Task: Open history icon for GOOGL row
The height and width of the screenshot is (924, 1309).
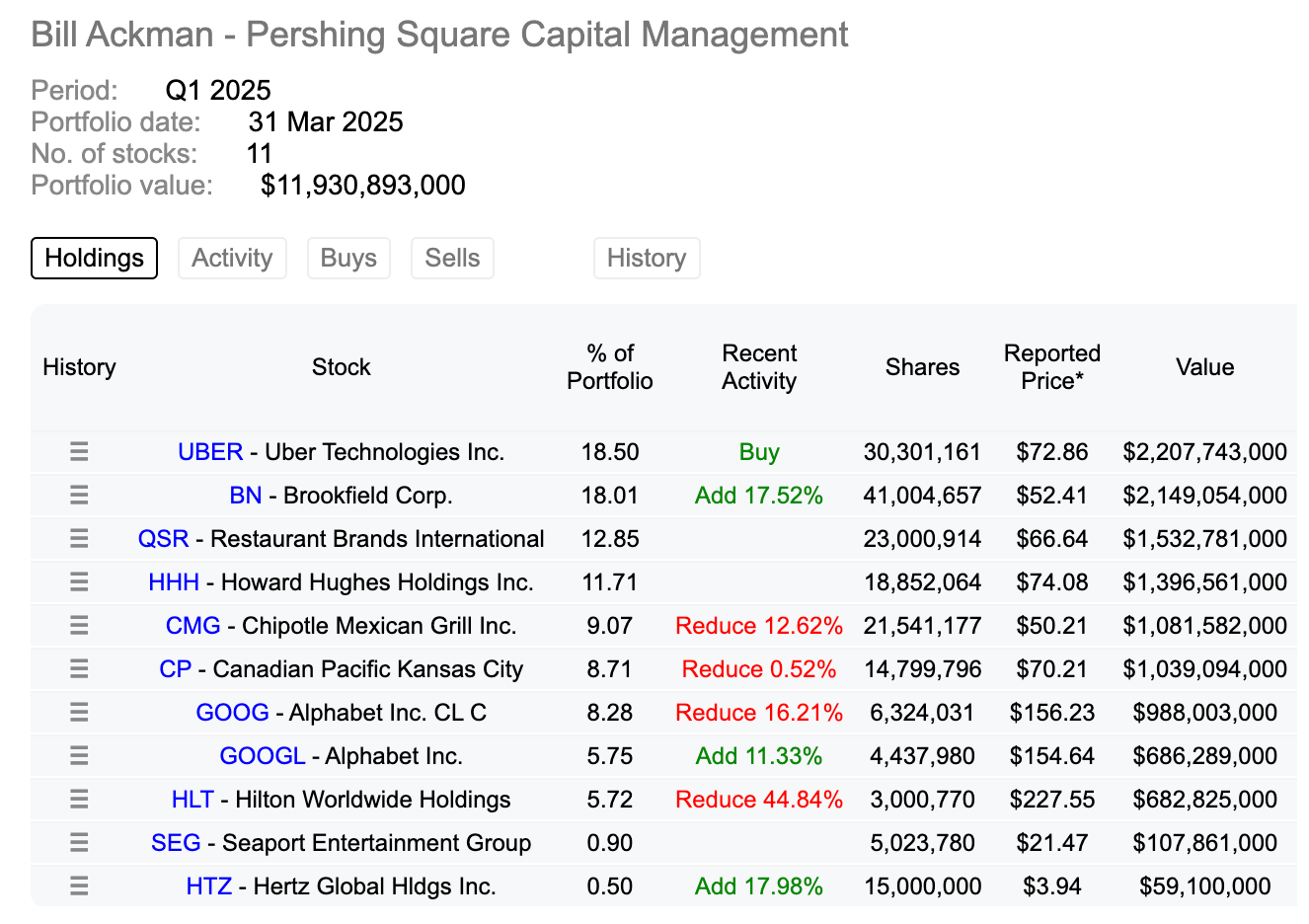Action: pos(79,756)
